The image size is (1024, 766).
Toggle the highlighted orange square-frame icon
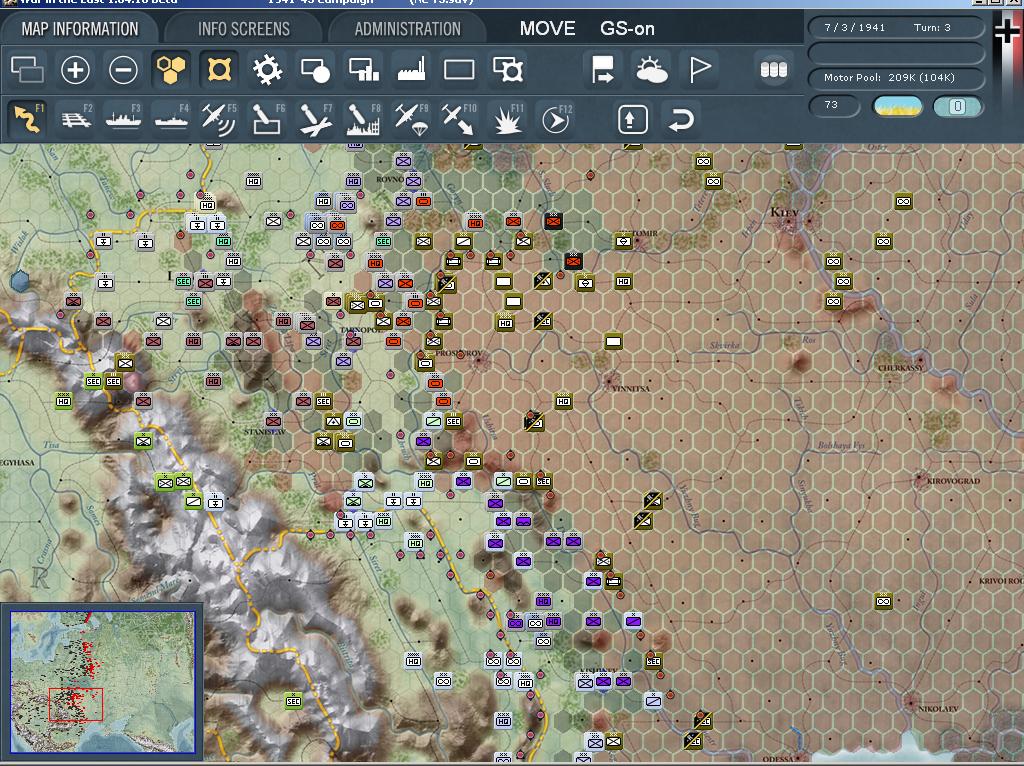coord(219,69)
